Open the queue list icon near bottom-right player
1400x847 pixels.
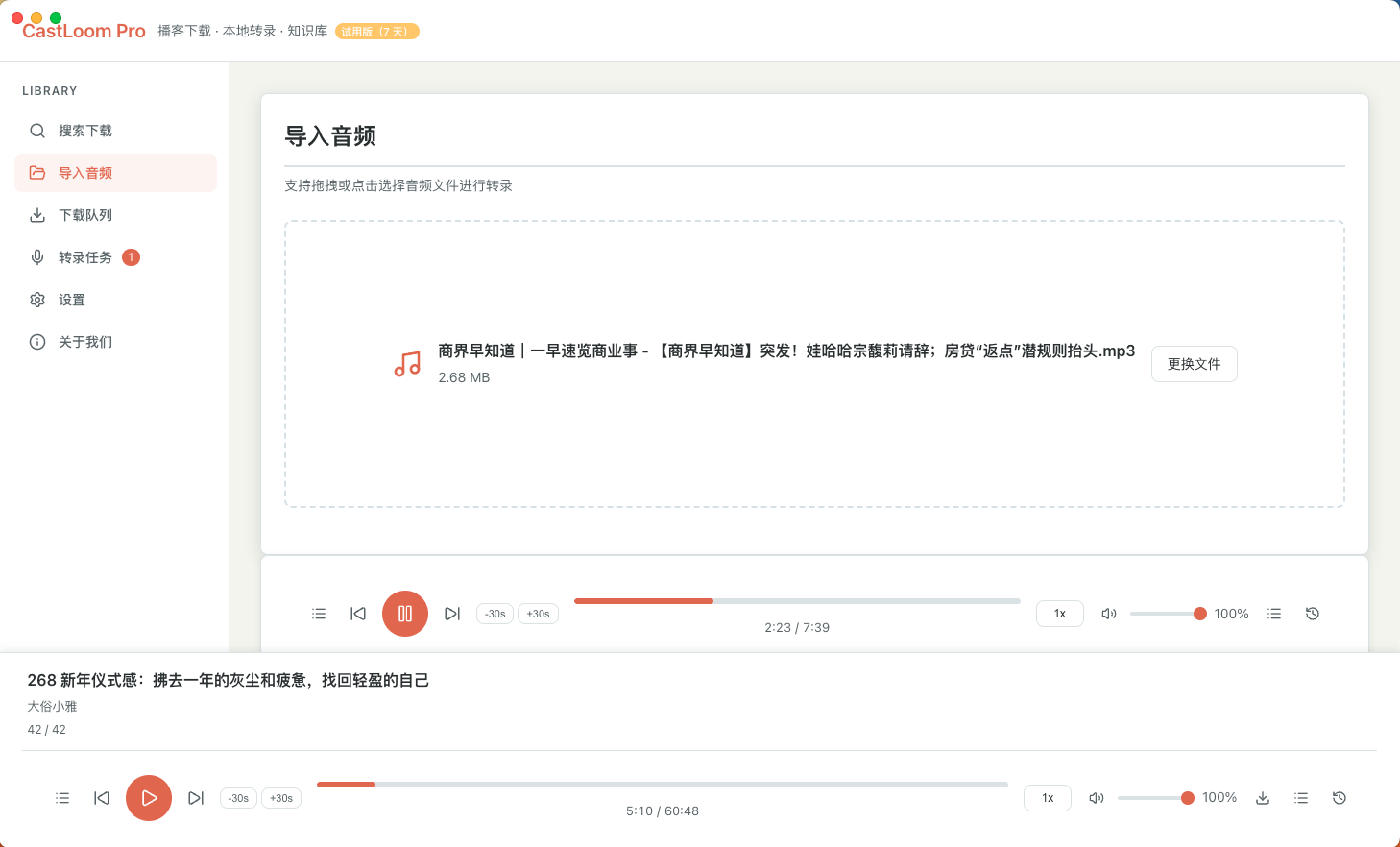(x=1300, y=797)
